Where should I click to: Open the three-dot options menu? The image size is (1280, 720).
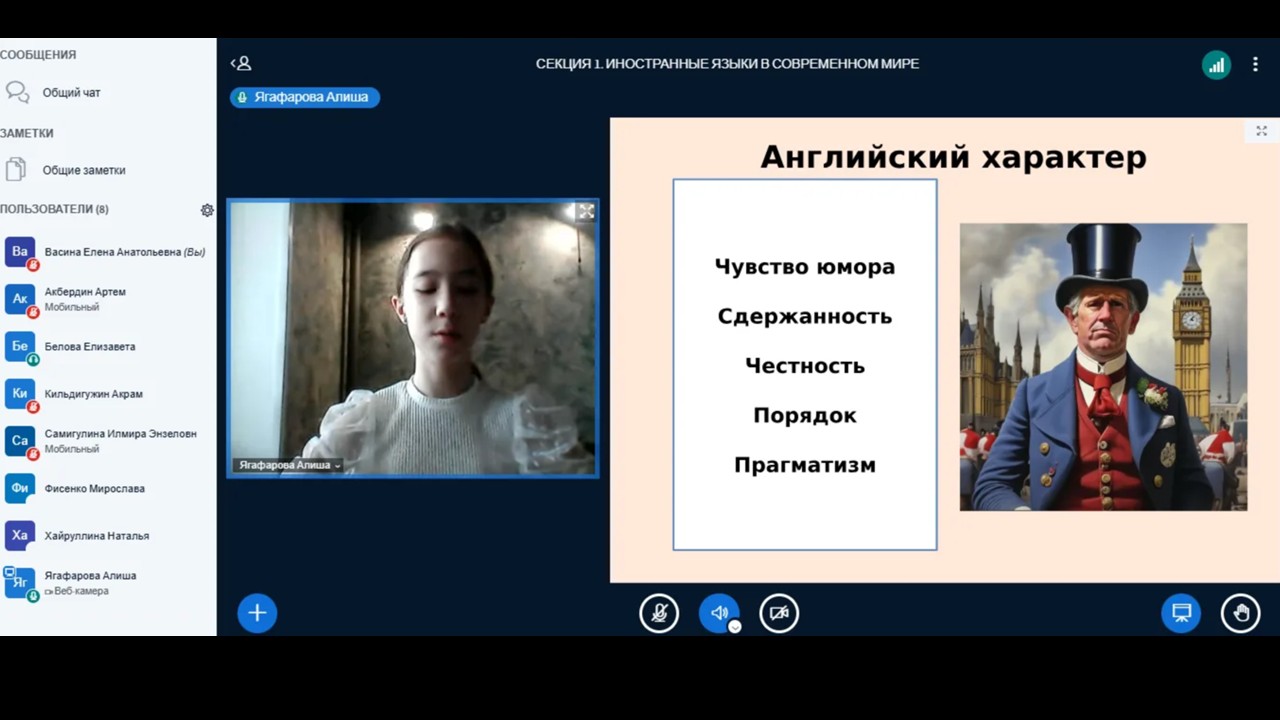pos(1255,65)
